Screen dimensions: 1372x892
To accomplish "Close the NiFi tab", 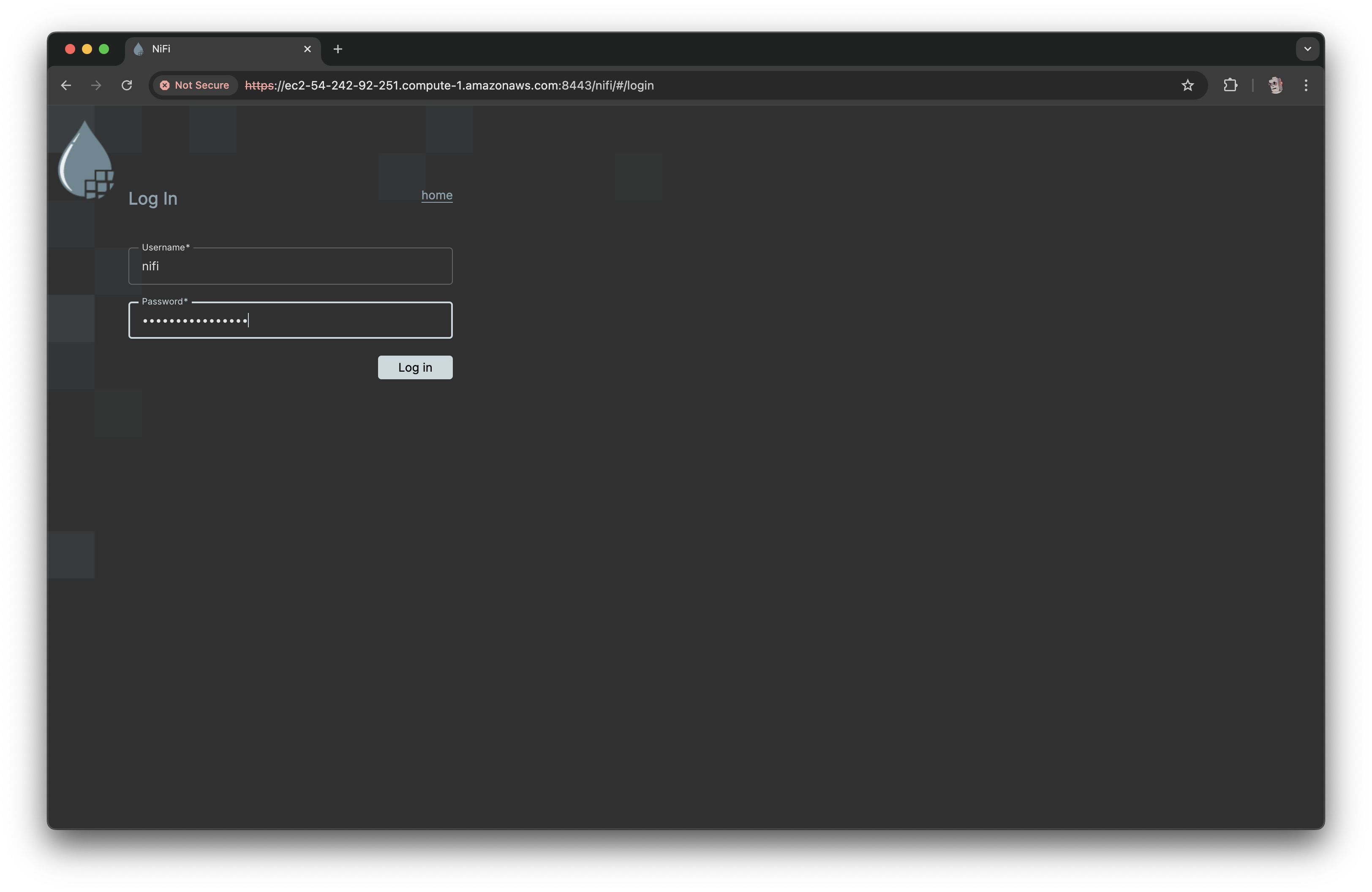I will click(307, 49).
